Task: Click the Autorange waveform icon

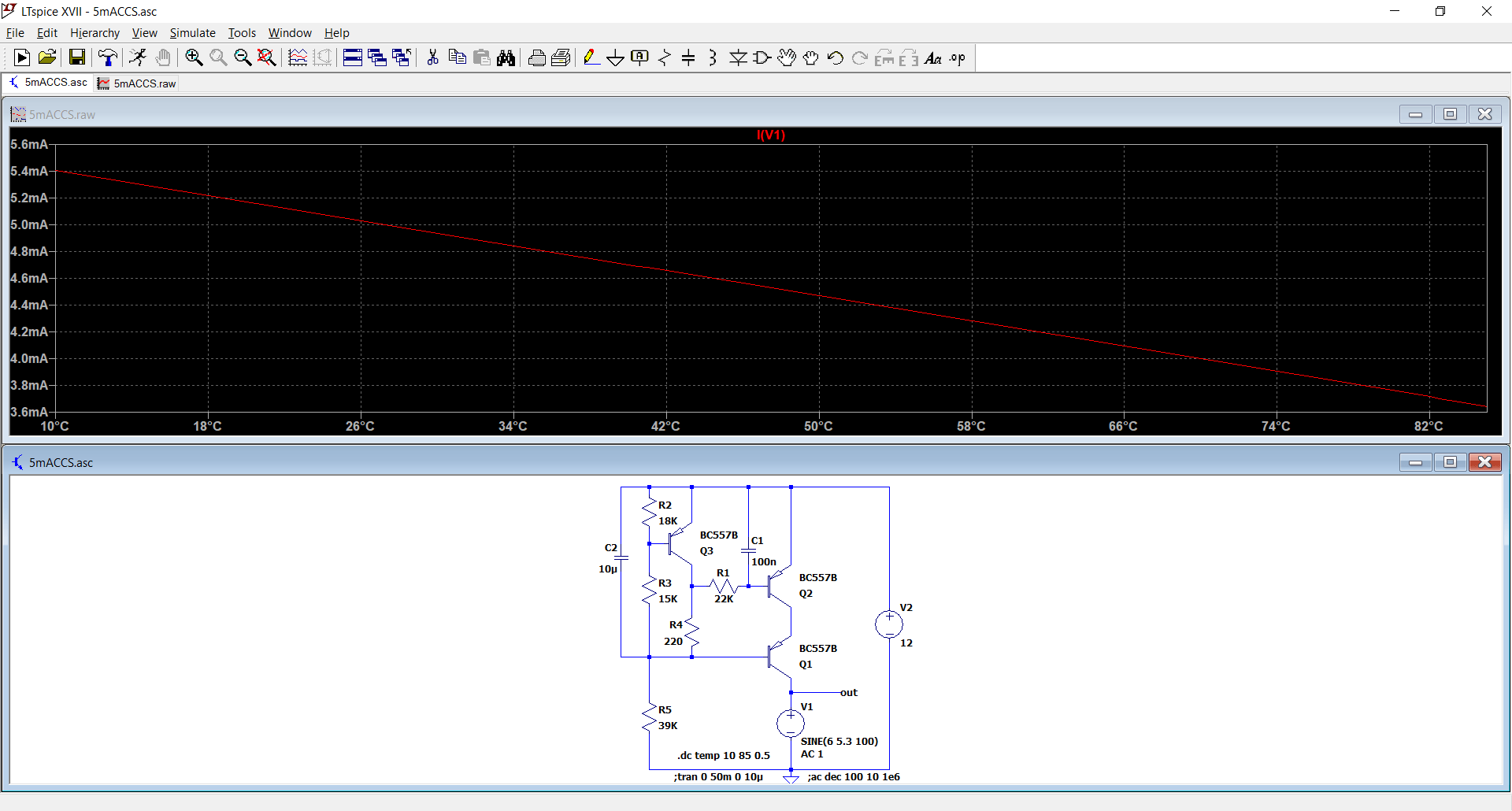Action: coord(298,57)
